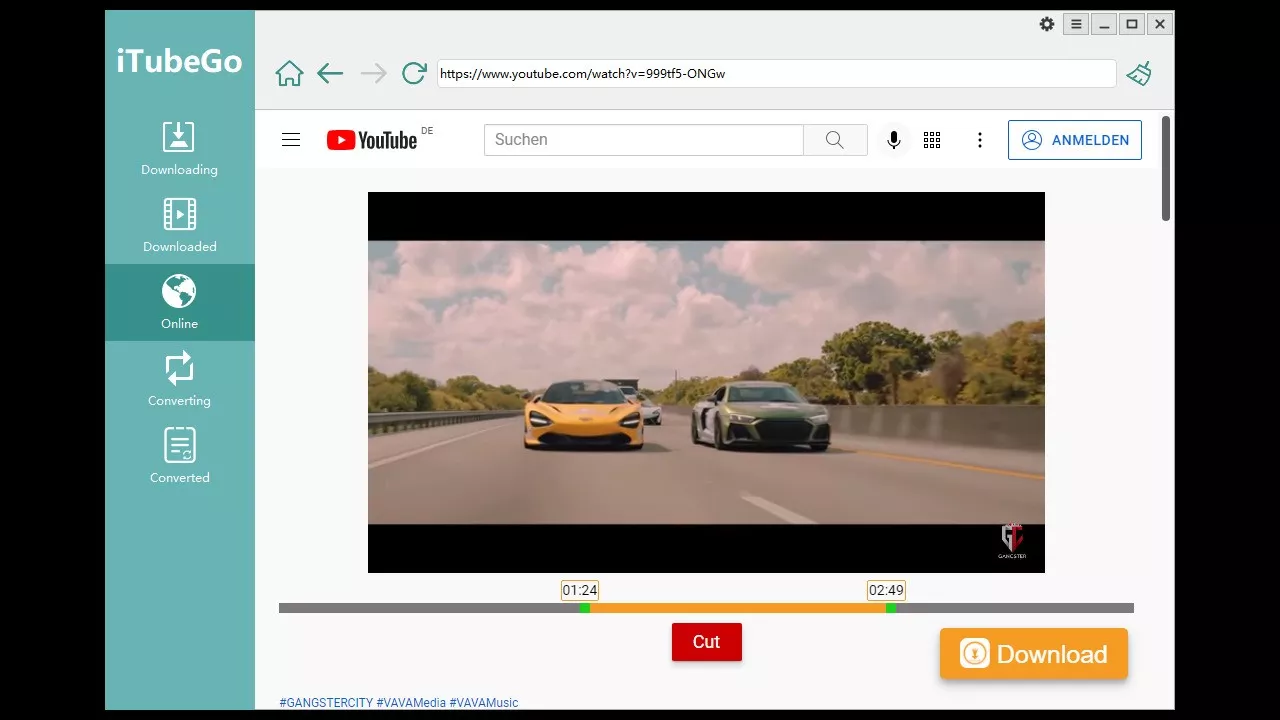Image resolution: width=1280 pixels, height=720 pixels.
Task: Go to the browser home page
Action: click(x=289, y=73)
